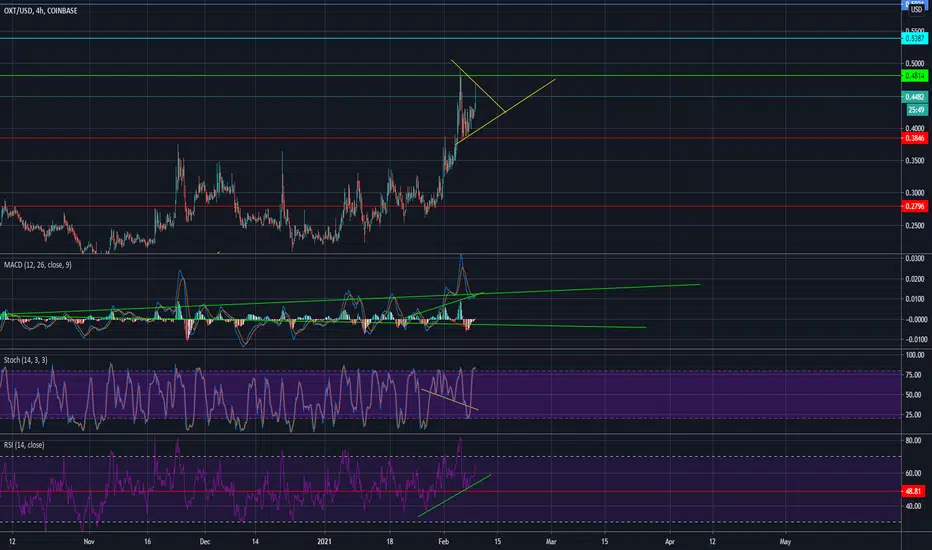The width and height of the screenshot is (932, 550).
Task: Click the OXT/USD, 4h, COINBASE symbol title
Action: (x=40, y=11)
